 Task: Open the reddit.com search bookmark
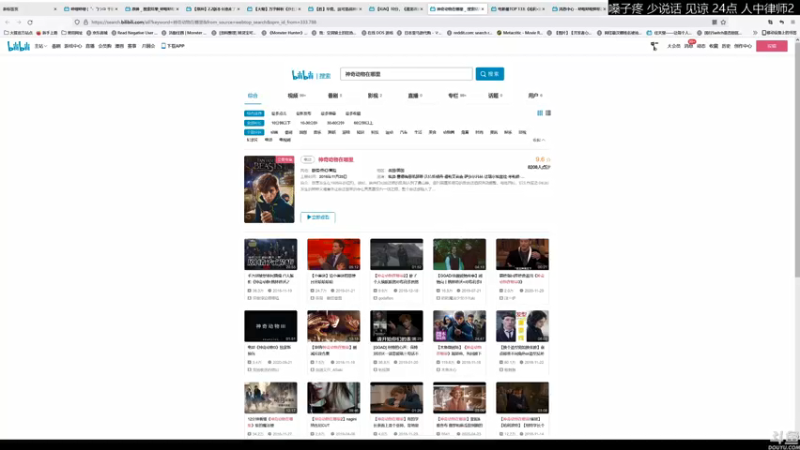coord(468,33)
